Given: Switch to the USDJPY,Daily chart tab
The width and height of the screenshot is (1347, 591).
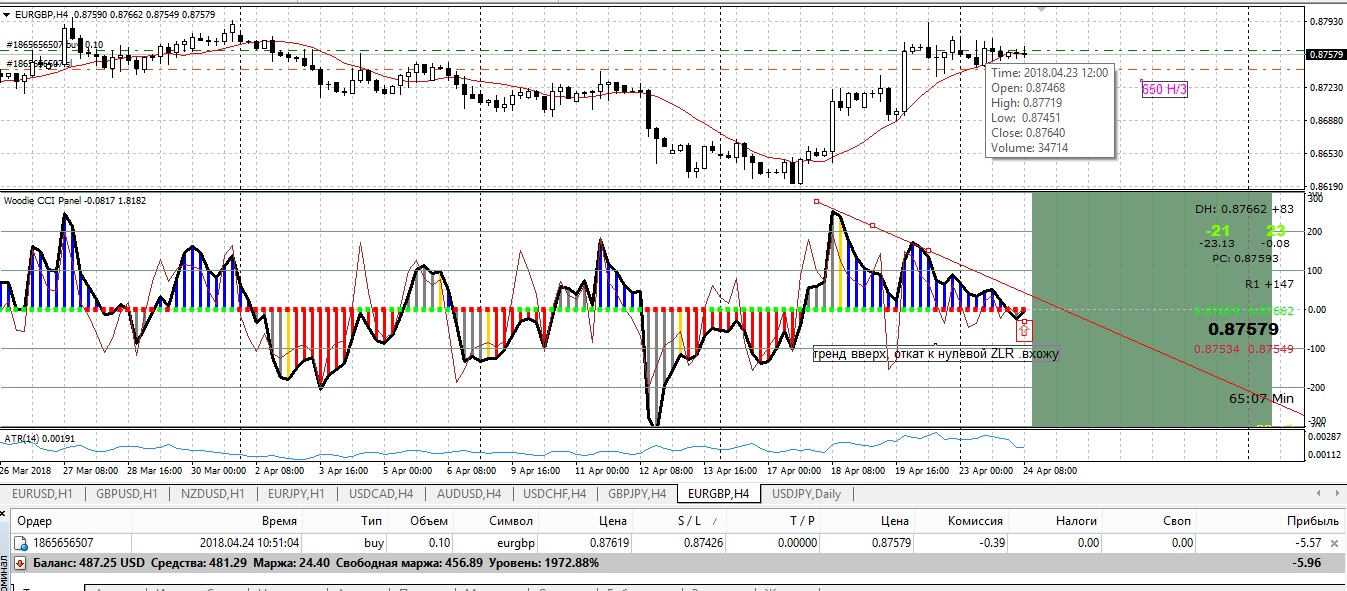Looking at the screenshot, I should [806, 493].
